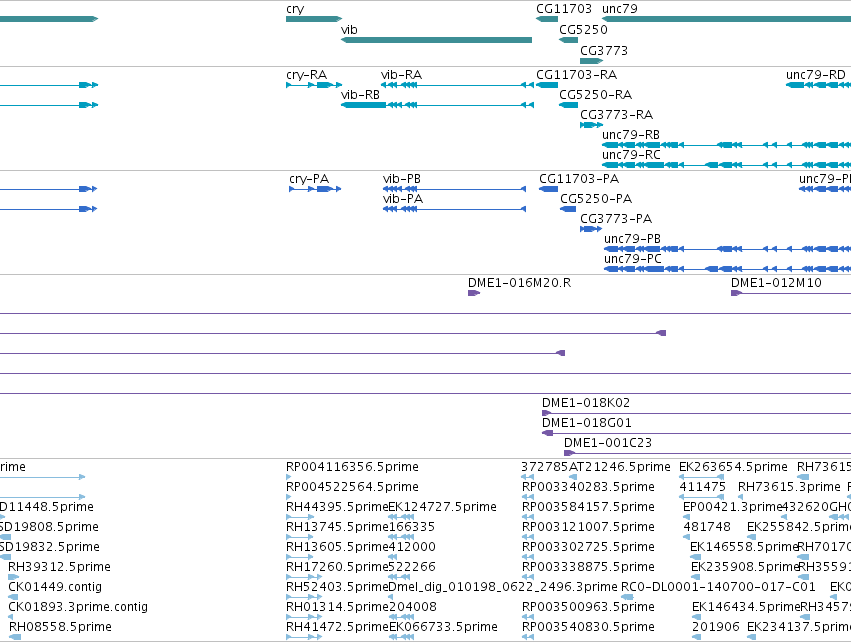This screenshot has width=851, height=642.
Task: Click the cry gene label
Action: pos(295,9)
